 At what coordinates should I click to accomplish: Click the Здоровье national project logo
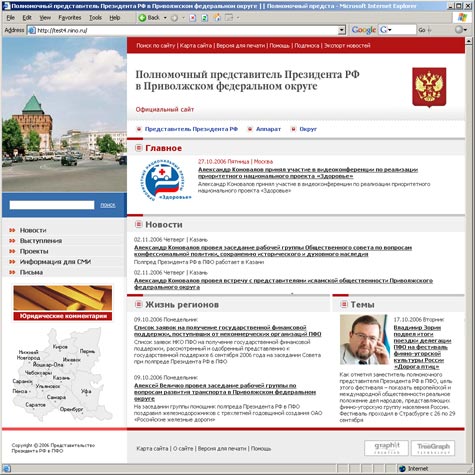click(x=165, y=180)
